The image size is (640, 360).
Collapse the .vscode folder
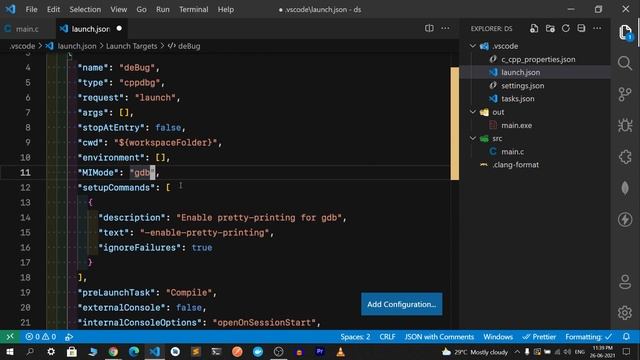(472, 46)
